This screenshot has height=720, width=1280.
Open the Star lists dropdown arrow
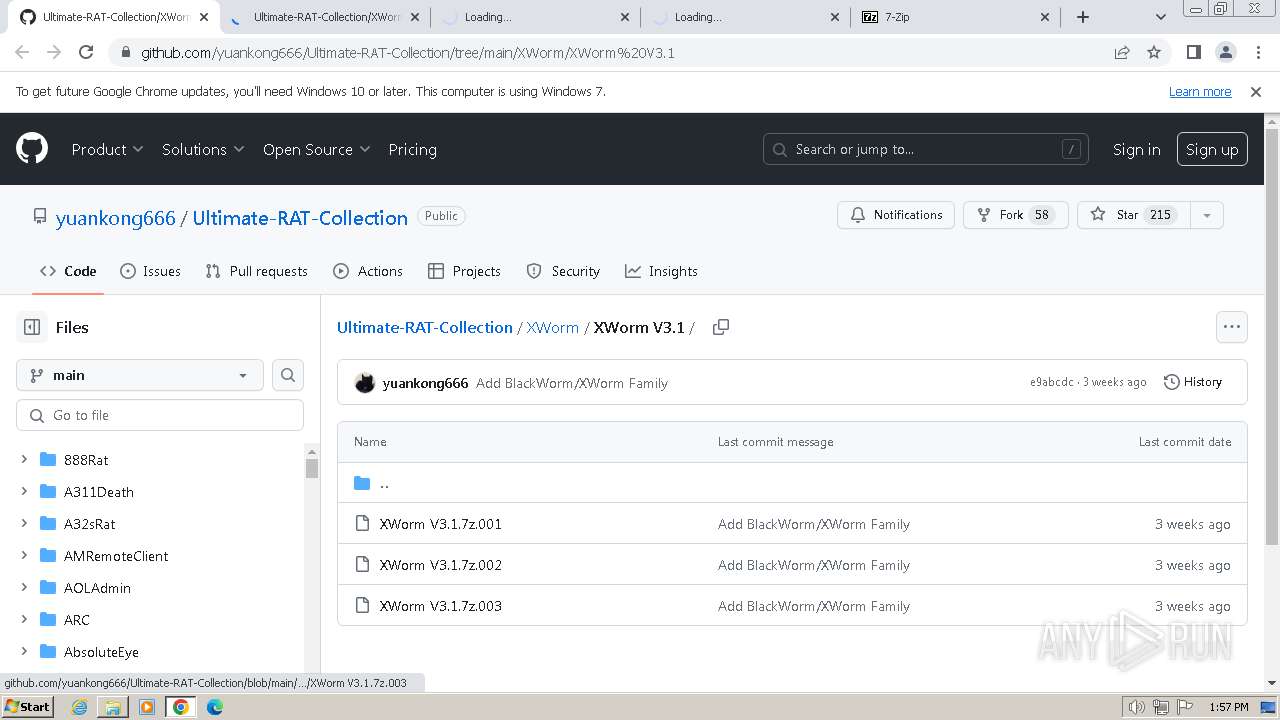pyautogui.click(x=1207, y=215)
